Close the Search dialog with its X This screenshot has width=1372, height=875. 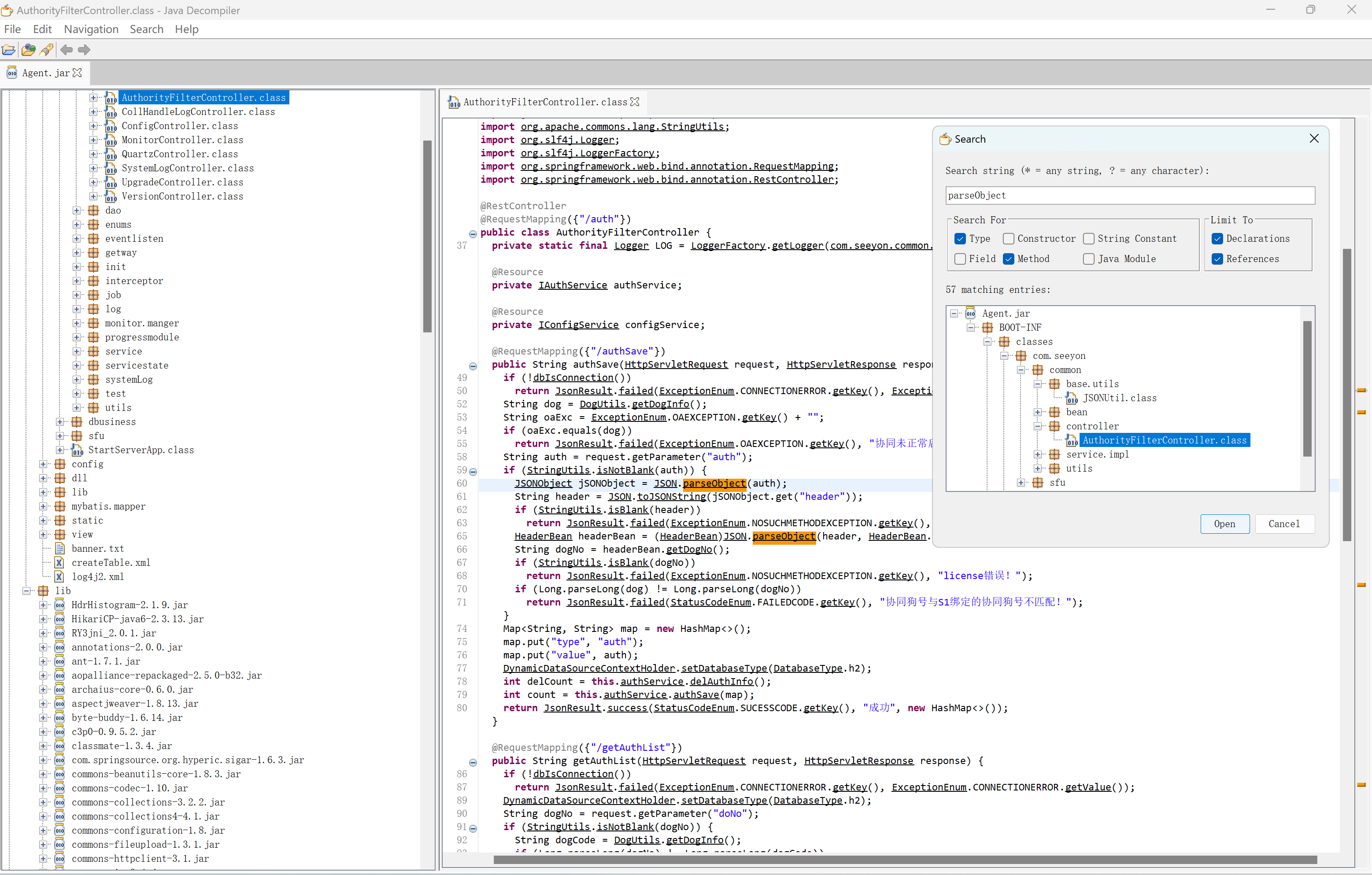pos(1314,139)
